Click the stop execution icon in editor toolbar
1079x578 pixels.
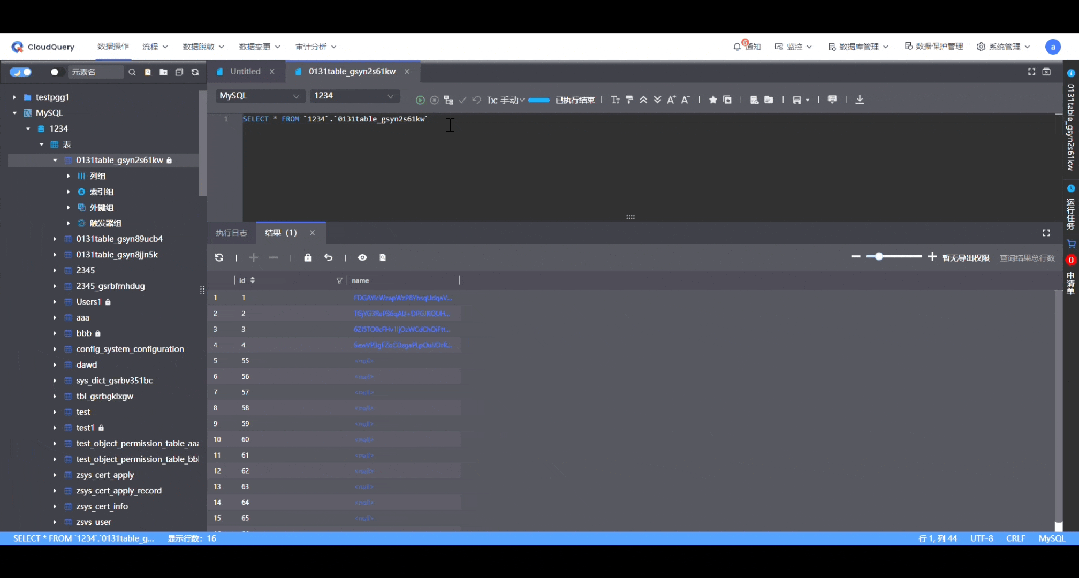pyautogui.click(x=434, y=100)
